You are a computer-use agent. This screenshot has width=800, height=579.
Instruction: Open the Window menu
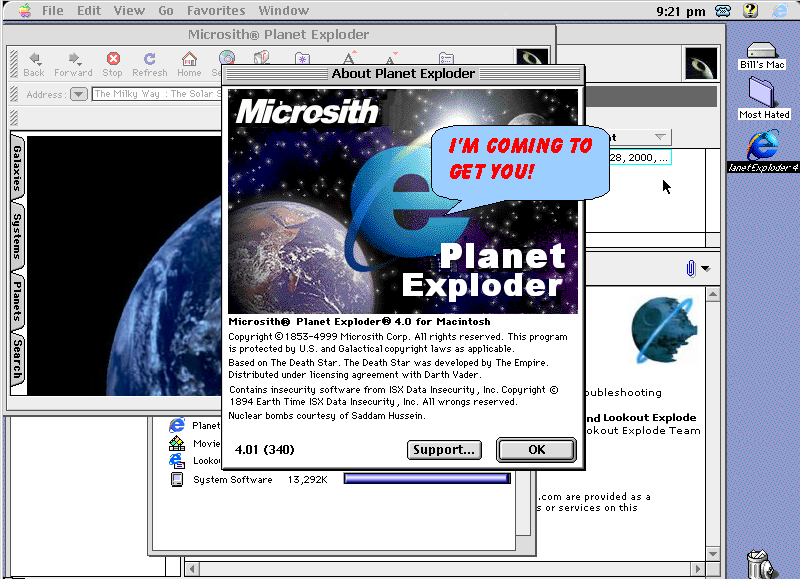click(283, 10)
